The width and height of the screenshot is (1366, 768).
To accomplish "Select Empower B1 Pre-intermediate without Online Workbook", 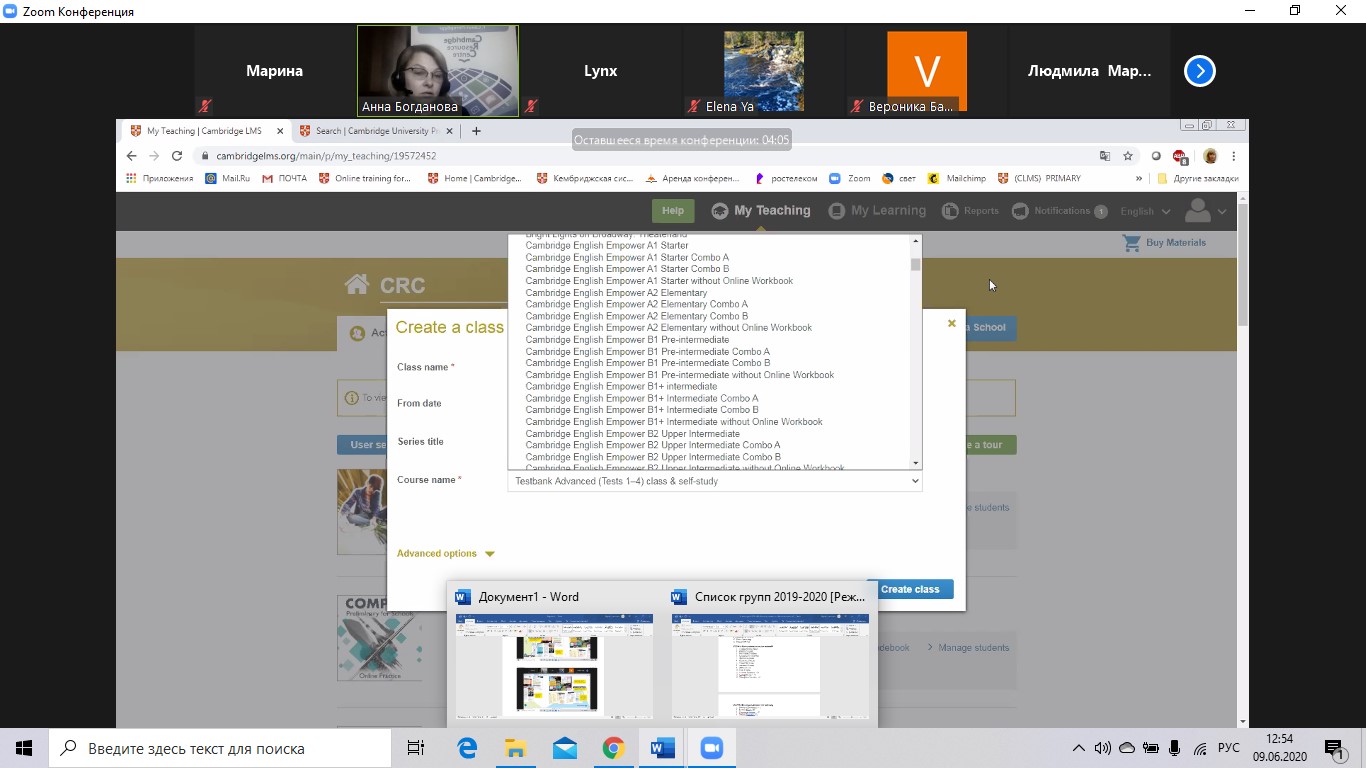I will click(x=680, y=375).
